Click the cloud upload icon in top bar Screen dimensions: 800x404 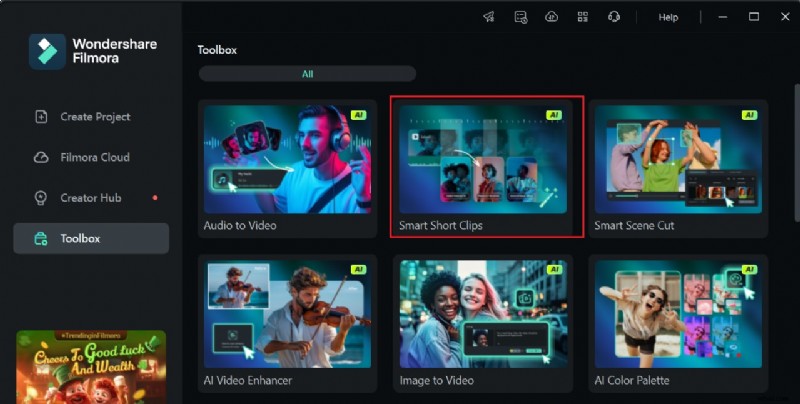[x=550, y=17]
